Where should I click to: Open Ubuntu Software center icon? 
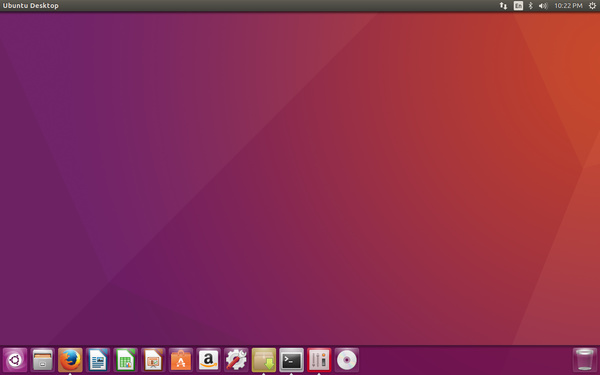tap(181, 360)
